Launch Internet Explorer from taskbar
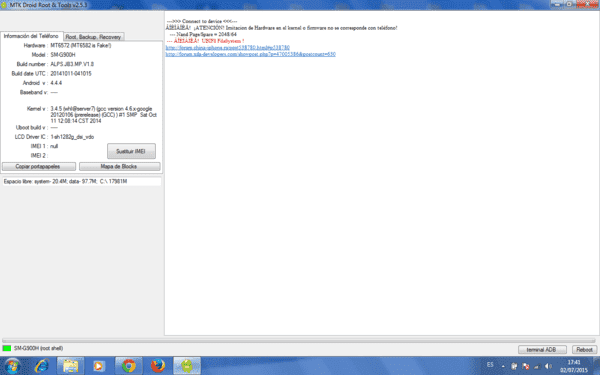 pyautogui.click(x=42, y=366)
